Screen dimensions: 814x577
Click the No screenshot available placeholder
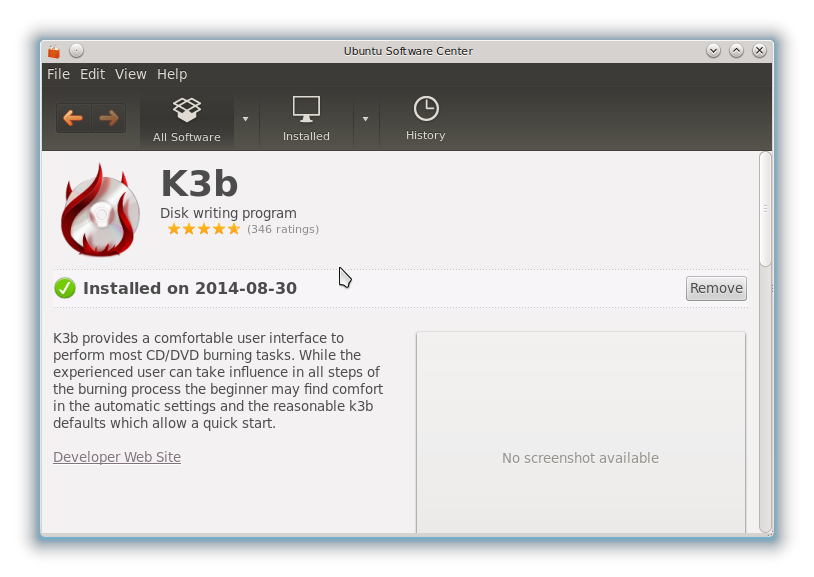580,432
